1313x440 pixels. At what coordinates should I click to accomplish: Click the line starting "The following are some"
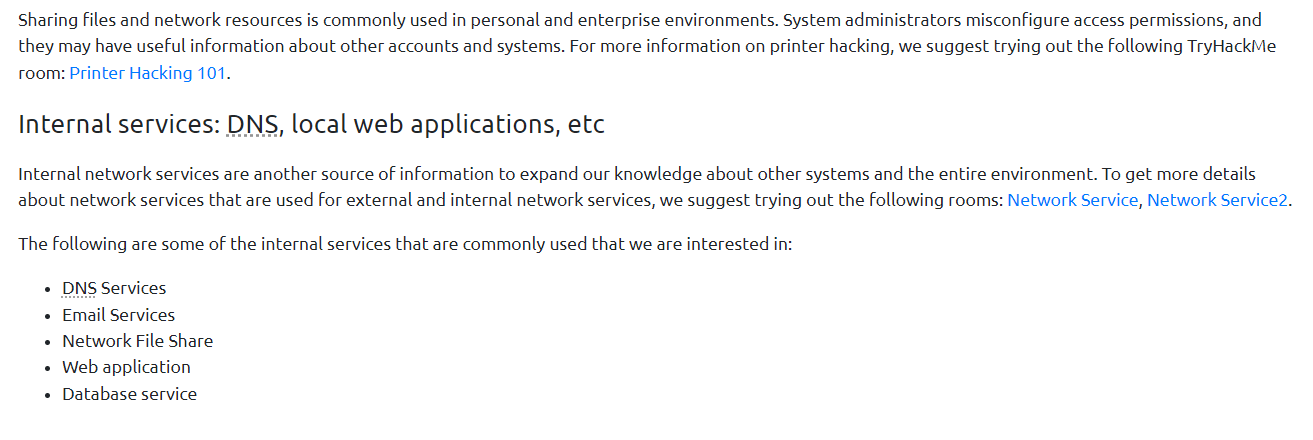point(404,244)
